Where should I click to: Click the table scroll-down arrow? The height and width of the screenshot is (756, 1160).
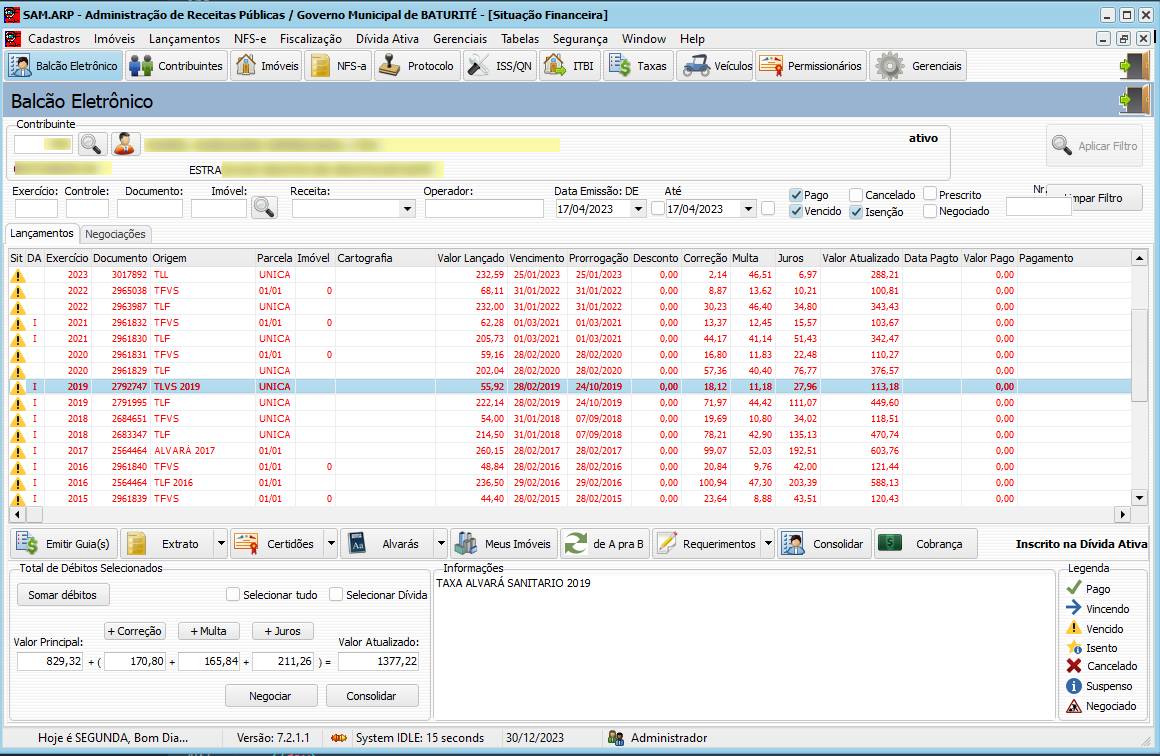point(1139,498)
